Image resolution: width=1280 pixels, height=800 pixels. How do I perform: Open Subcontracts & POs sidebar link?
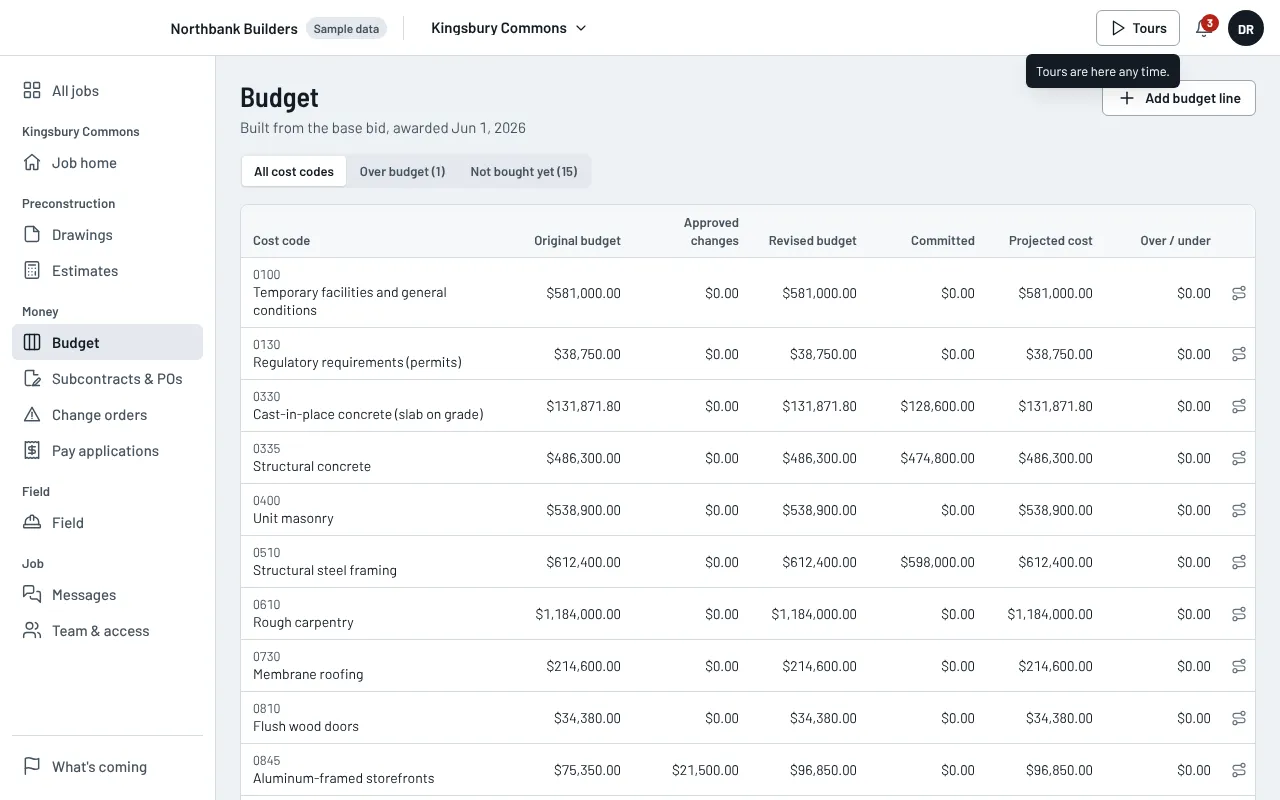(107, 379)
